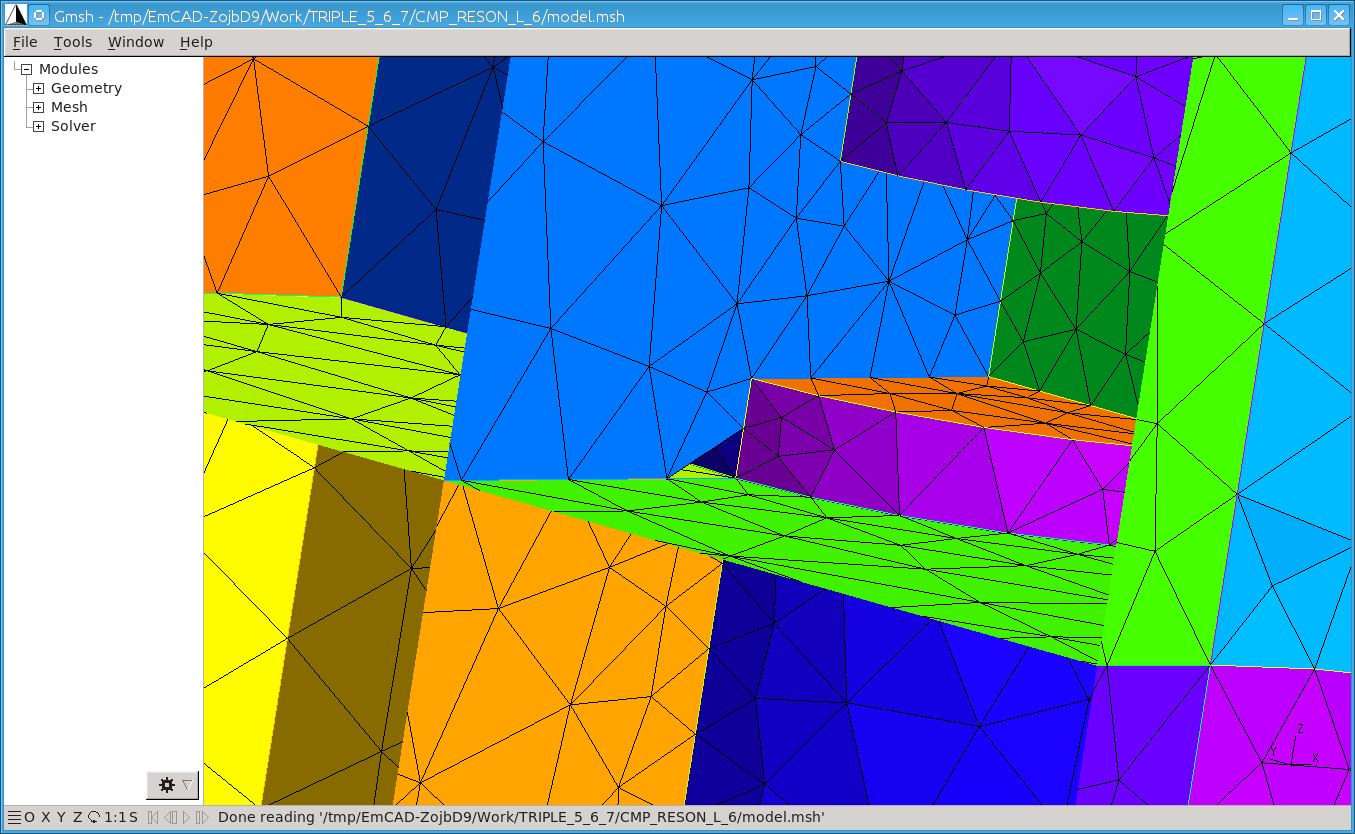Select the Mesh tree item
Screen dimensions: 1355x834
(69, 107)
